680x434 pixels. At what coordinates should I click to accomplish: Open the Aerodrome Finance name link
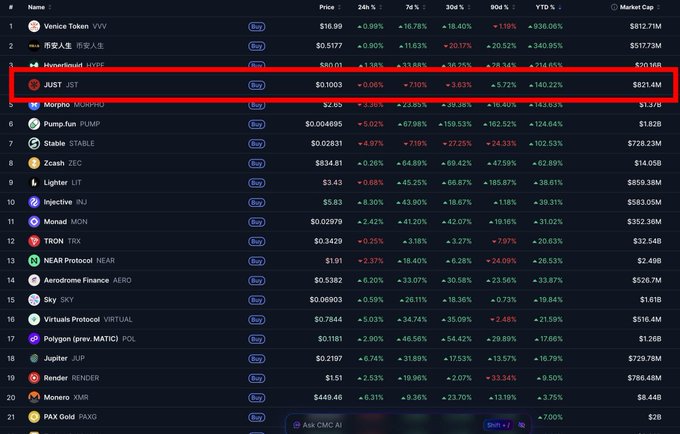point(87,280)
